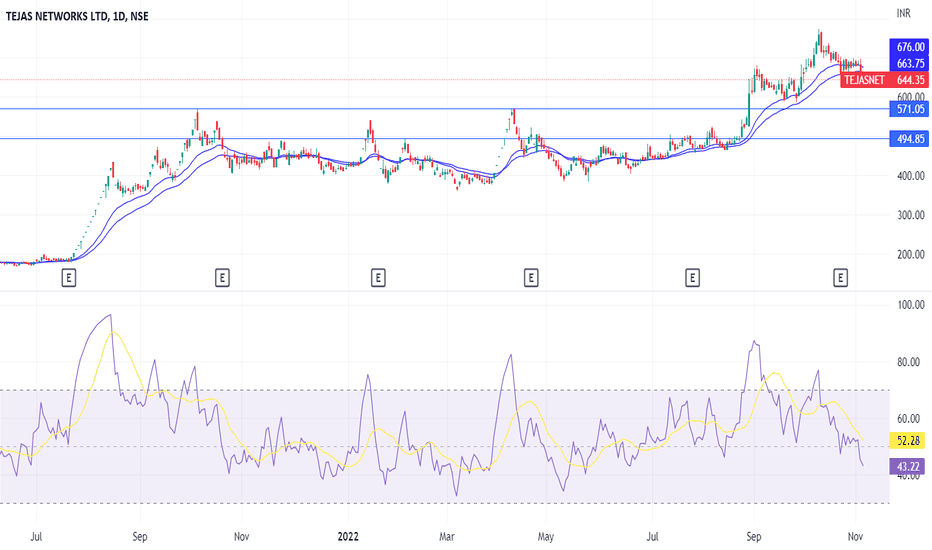Screen dimensions: 932x550
Task: Click the earnings E marker after 2022 label
Action: point(378,278)
